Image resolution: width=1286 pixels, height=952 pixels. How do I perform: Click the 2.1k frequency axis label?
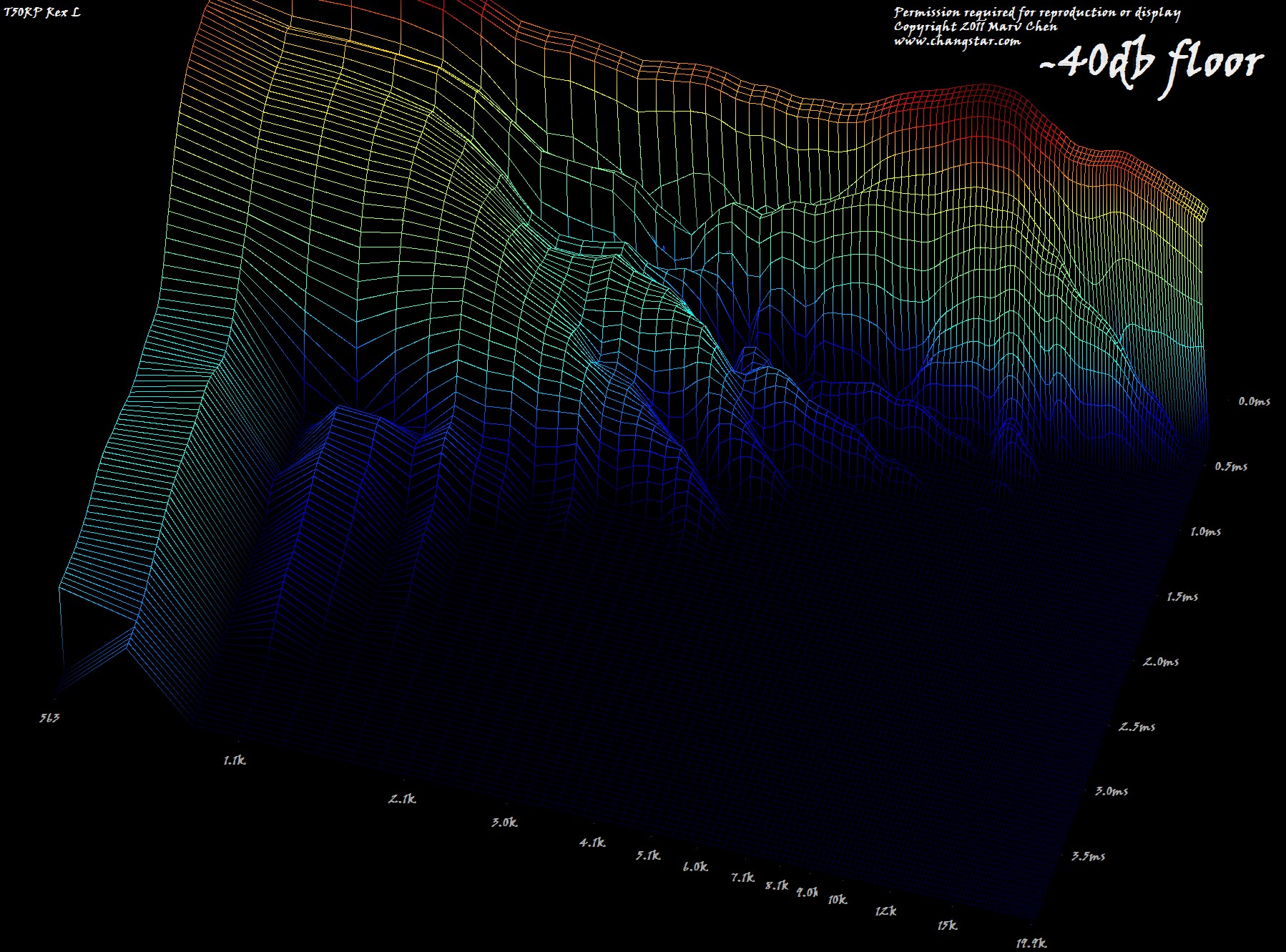pos(403,799)
